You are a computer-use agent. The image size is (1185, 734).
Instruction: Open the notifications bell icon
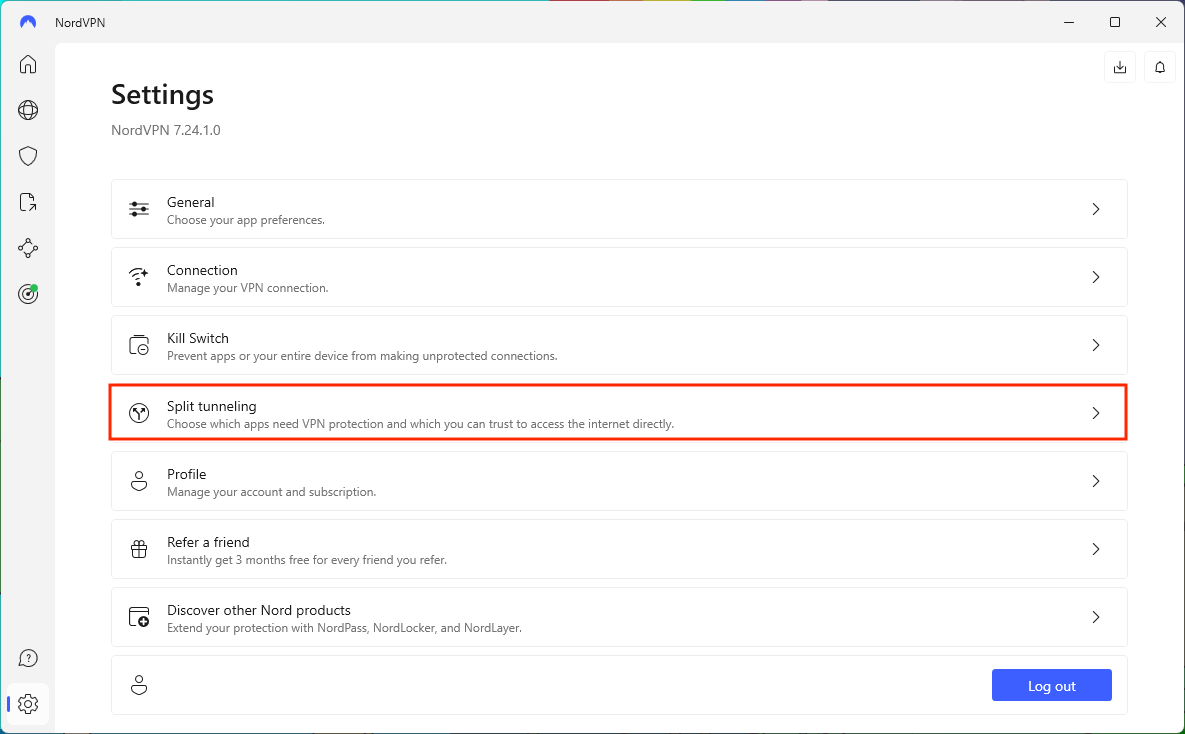[x=1160, y=67]
